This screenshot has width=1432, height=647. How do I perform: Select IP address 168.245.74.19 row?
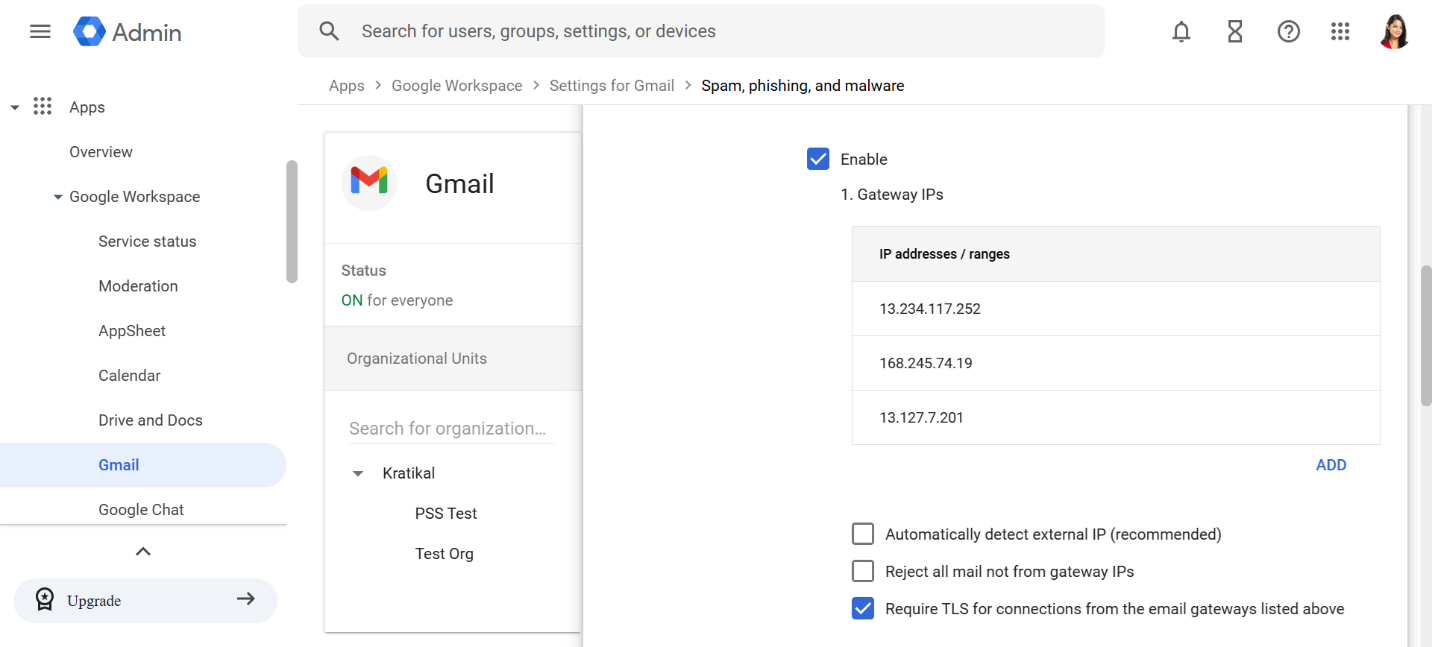(1116, 363)
